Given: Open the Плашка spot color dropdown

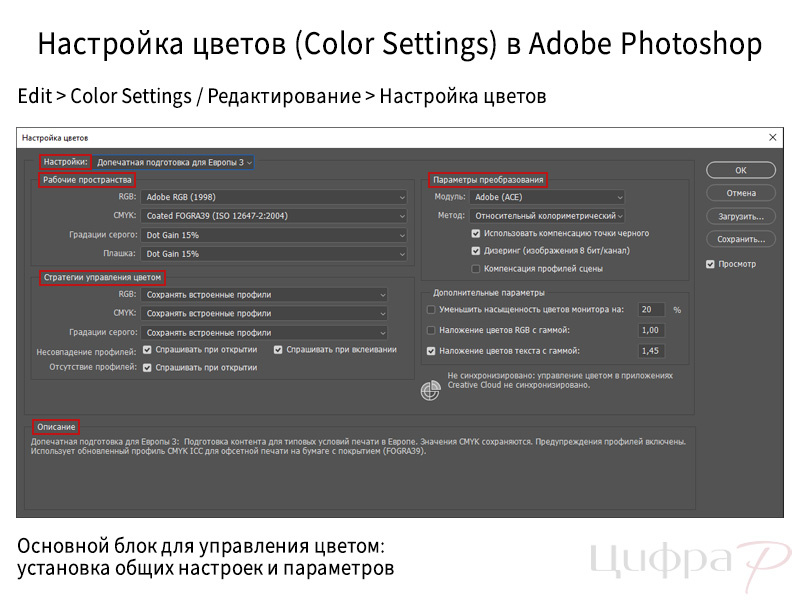Looking at the screenshot, I should point(271,254).
